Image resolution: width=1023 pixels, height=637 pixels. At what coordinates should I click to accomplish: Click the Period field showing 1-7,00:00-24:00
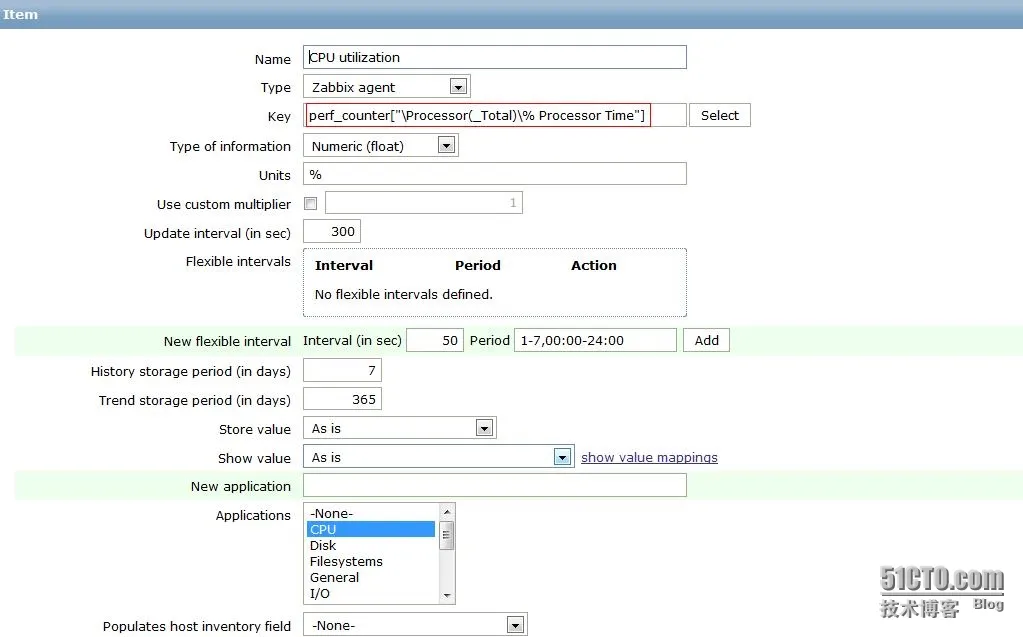[x=595, y=341]
